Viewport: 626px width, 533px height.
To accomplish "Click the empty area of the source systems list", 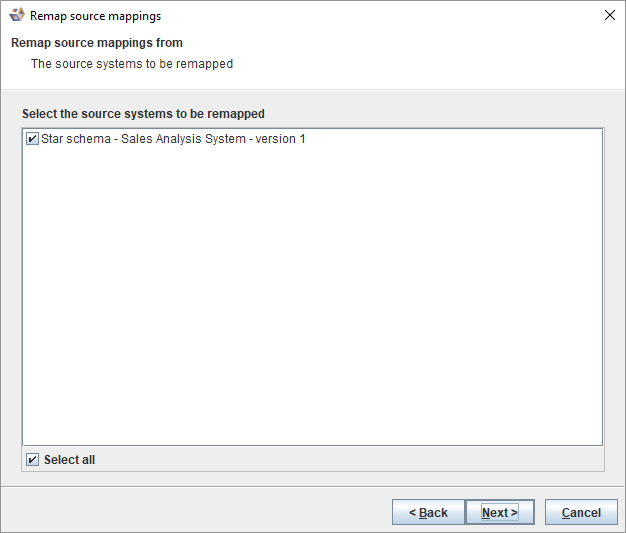I will point(312,290).
